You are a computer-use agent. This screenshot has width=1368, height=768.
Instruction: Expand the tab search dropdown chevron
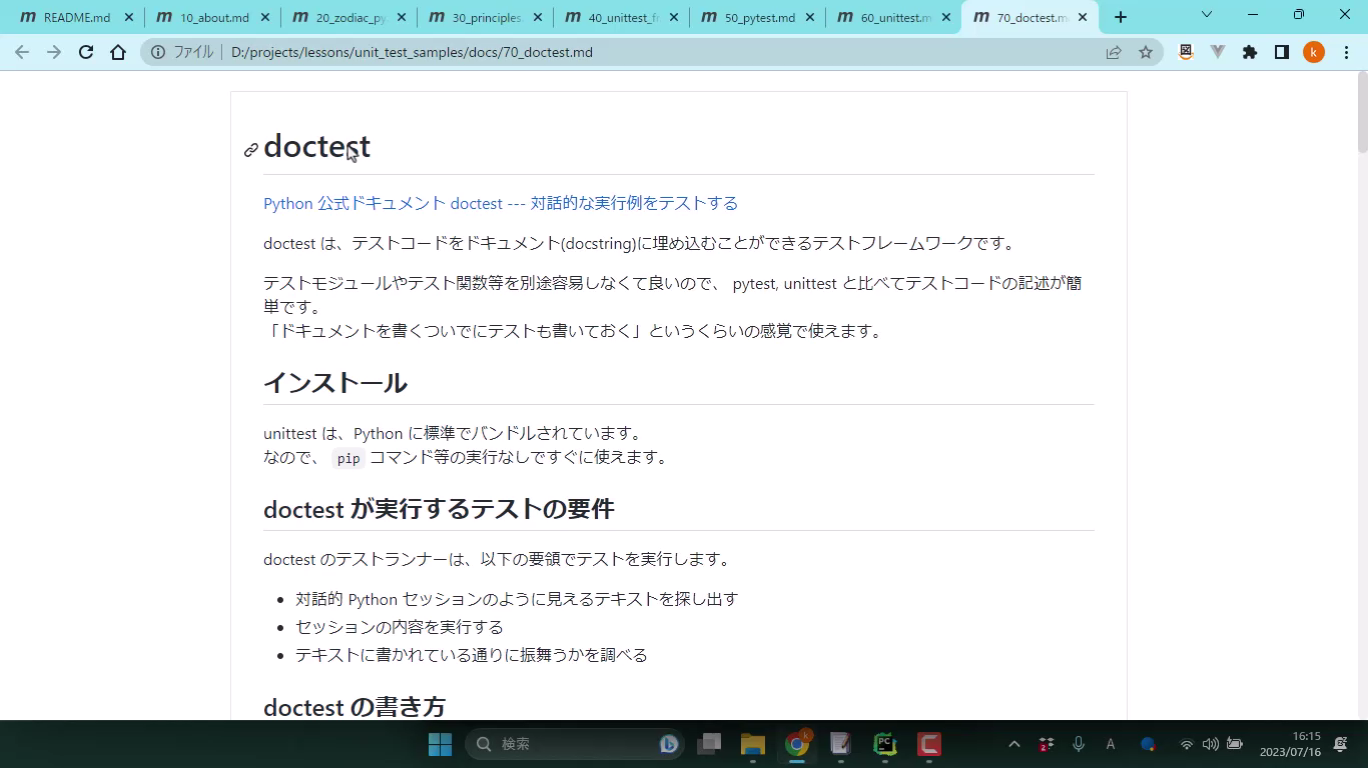(1206, 15)
